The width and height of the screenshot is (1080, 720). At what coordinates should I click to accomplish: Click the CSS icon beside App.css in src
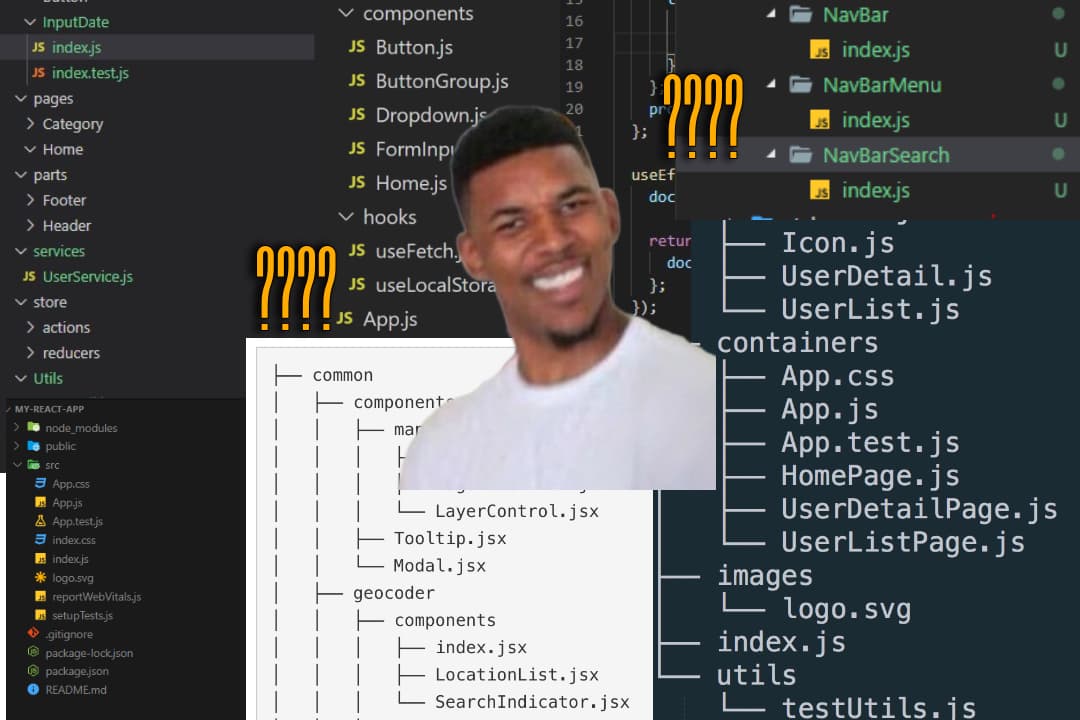[40, 484]
